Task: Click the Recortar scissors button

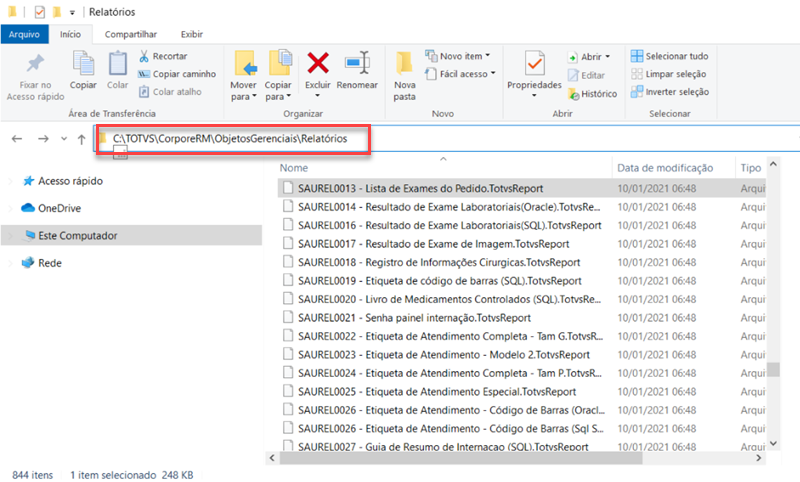Action: click(x=163, y=56)
